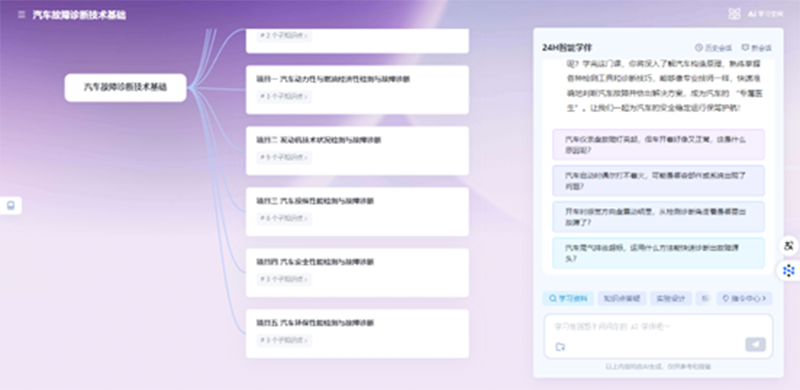Screen dimensions: 800x390
Task: Select the root node 汽车故障诊断技术基础
Action: tap(126, 87)
